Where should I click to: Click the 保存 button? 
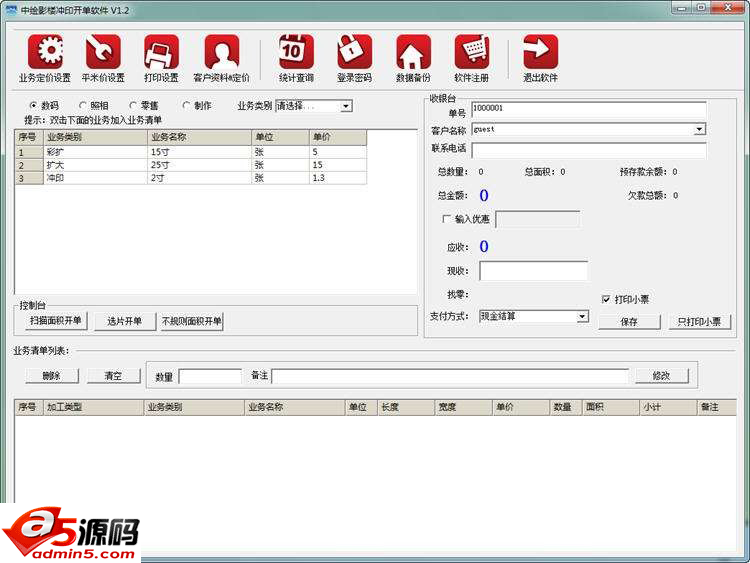click(x=629, y=321)
